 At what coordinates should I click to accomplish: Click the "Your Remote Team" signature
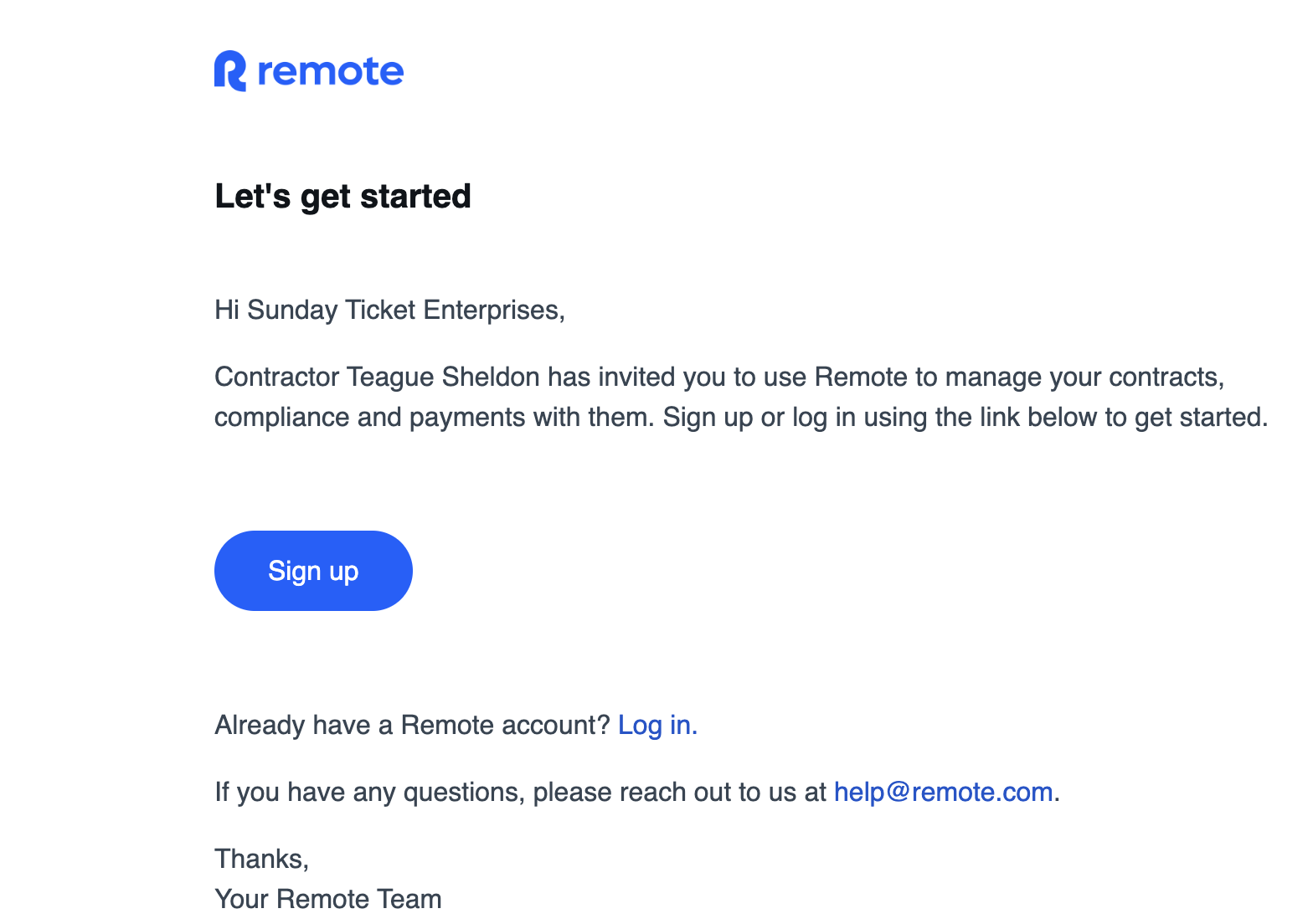pos(328,899)
